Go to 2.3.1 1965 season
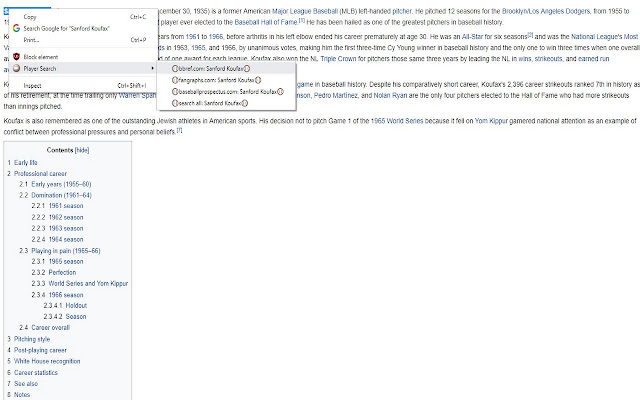The width and height of the screenshot is (640, 400). point(57,262)
